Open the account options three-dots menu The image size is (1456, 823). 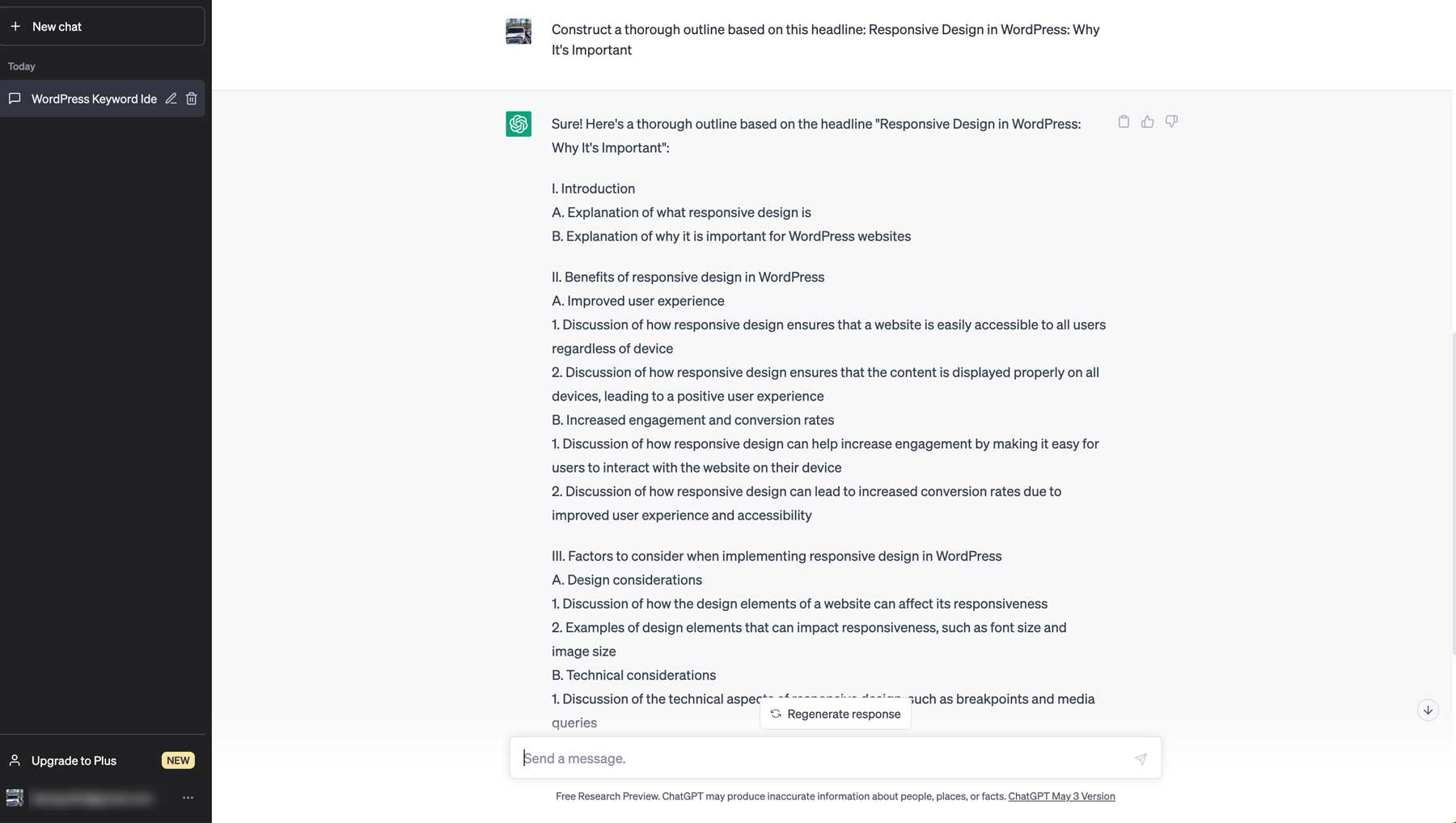coord(188,798)
